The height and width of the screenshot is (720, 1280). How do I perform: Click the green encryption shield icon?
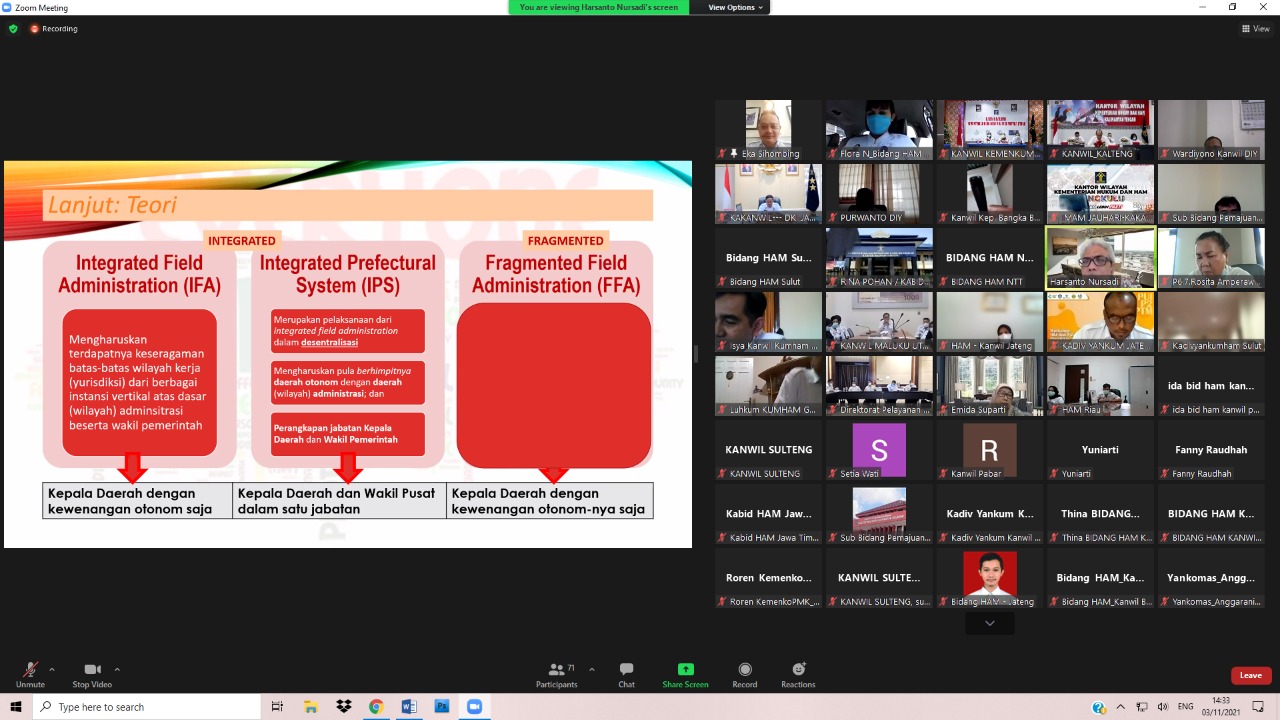click(13, 29)
